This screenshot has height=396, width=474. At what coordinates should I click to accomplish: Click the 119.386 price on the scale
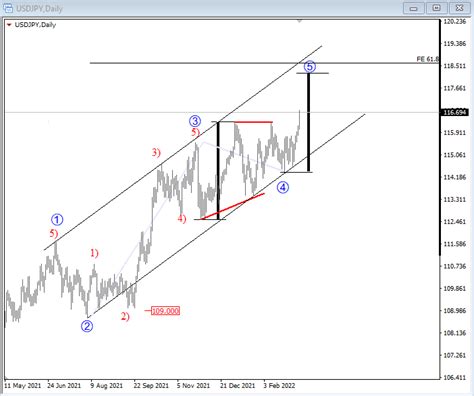(454, 44)
